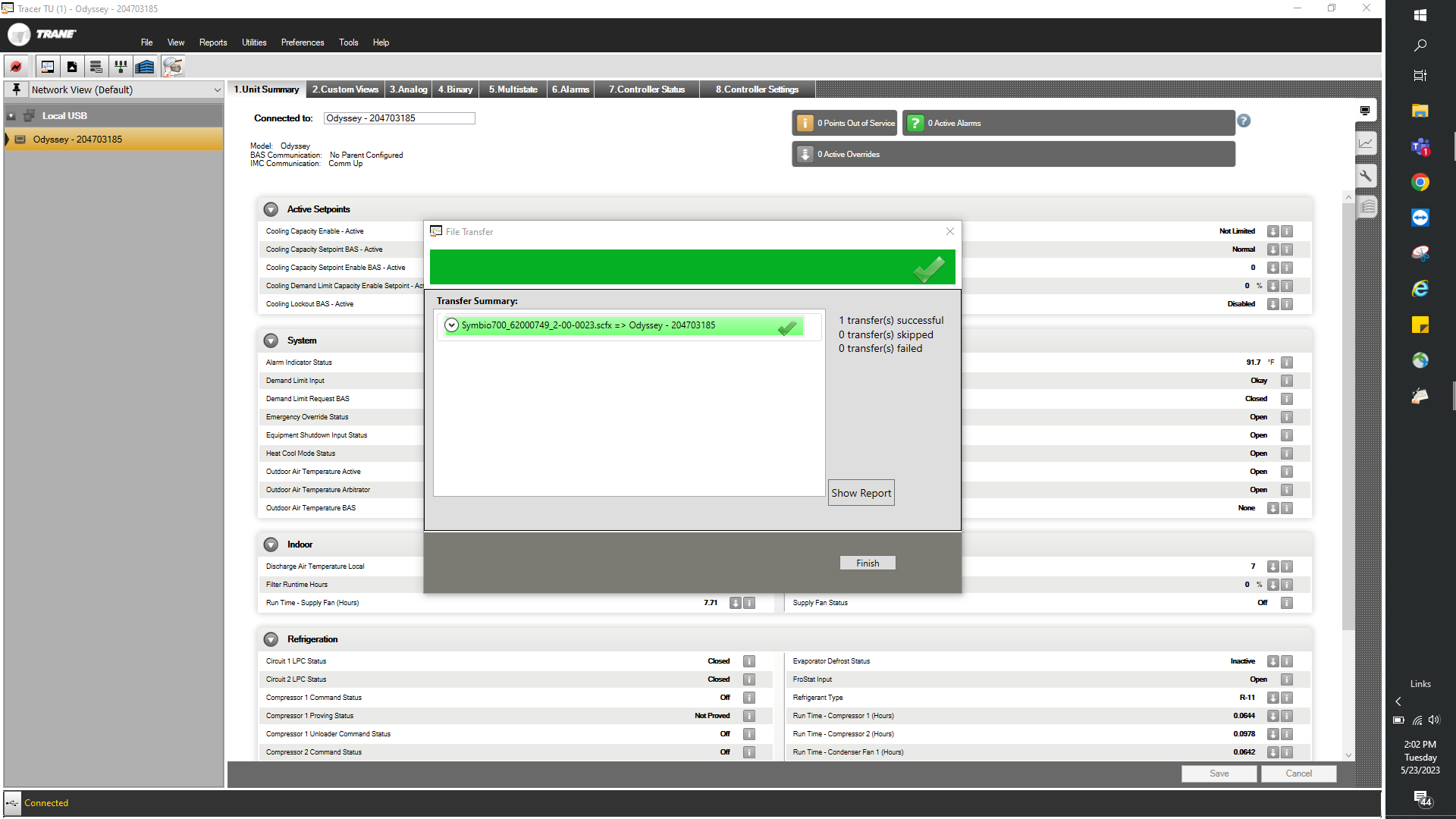Open TeamViewer from the taskbar

(x=1420, y=218)
